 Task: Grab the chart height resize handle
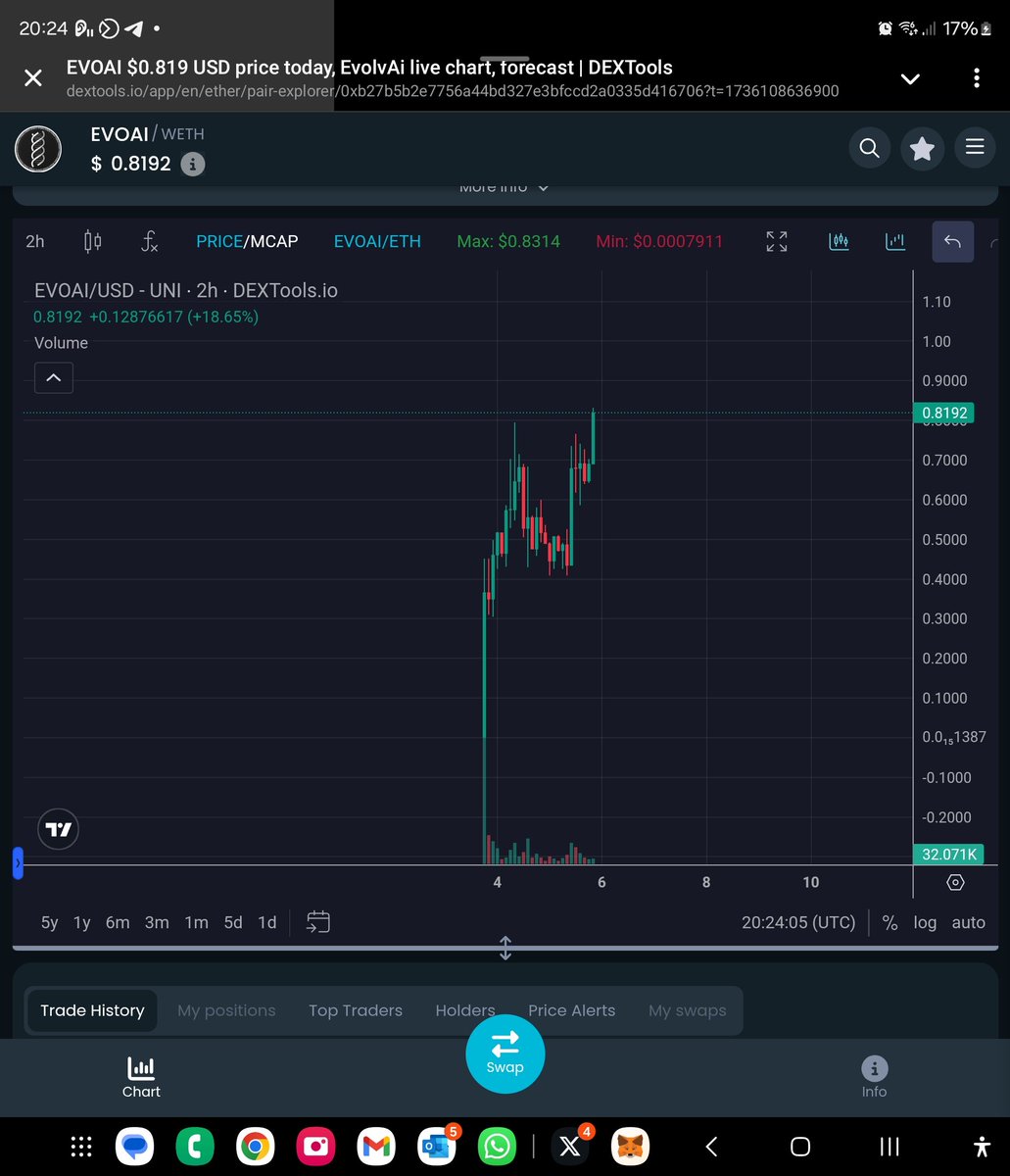click(505, 948)
